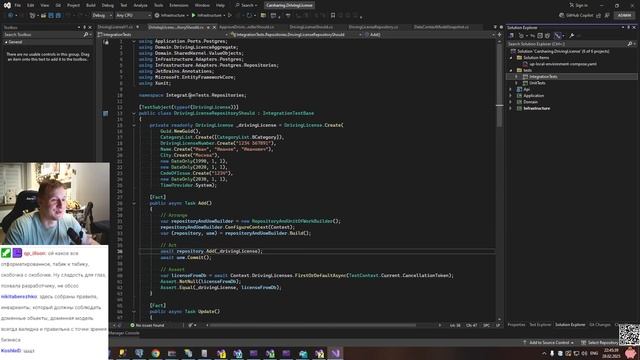Open the Test menu
Image resolution: width=640 pixels, height=360 pixels.
coord(124,5)
